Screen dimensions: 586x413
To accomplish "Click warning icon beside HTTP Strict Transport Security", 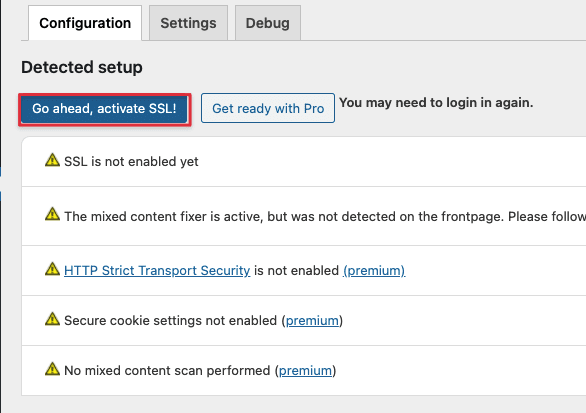I will coord(52,269).
